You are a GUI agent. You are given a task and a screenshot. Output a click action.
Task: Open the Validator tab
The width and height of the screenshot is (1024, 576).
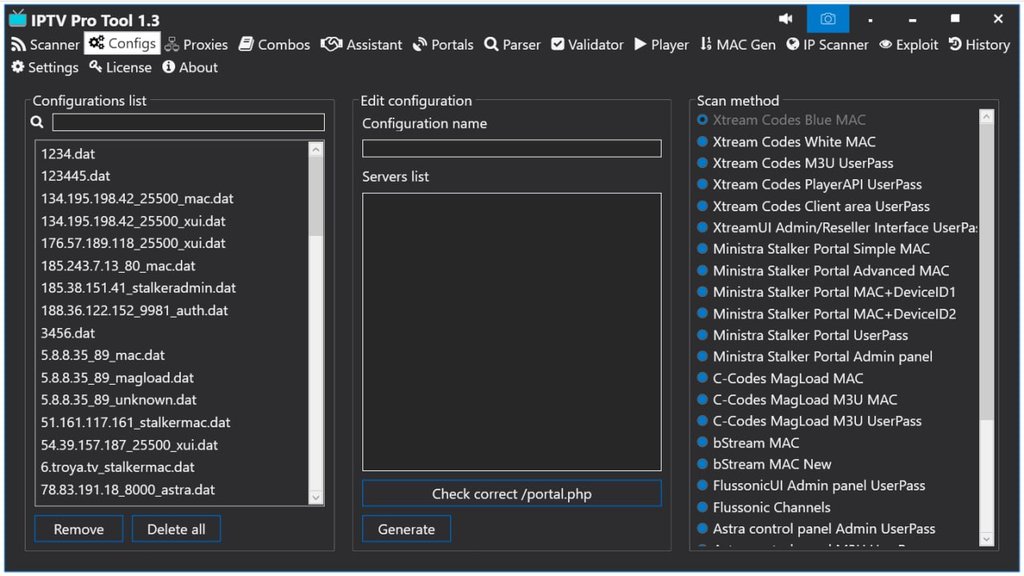pos(587,44)
